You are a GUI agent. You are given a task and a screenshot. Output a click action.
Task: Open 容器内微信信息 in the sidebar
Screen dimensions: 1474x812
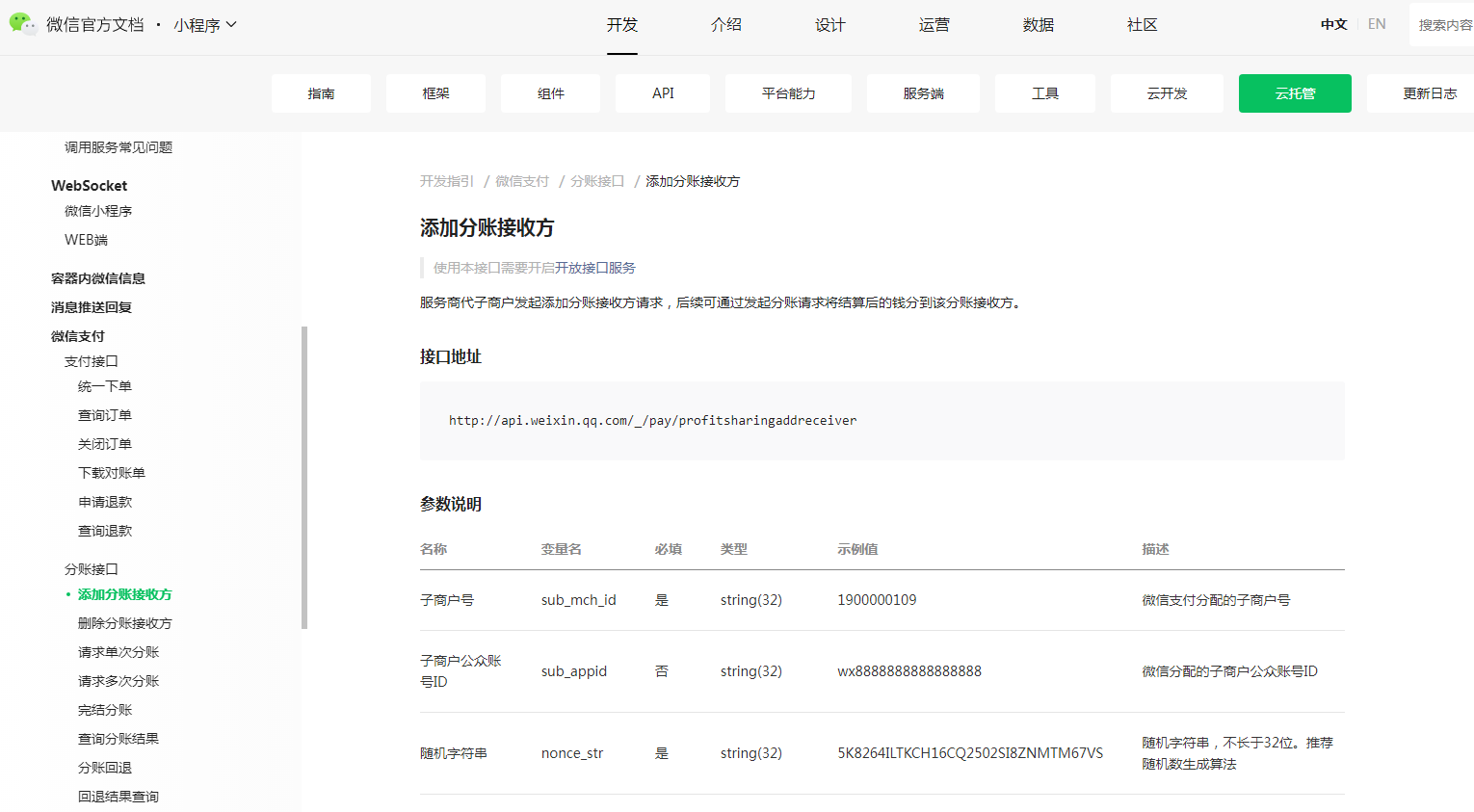pyautogui.click(x=98, y=278)
